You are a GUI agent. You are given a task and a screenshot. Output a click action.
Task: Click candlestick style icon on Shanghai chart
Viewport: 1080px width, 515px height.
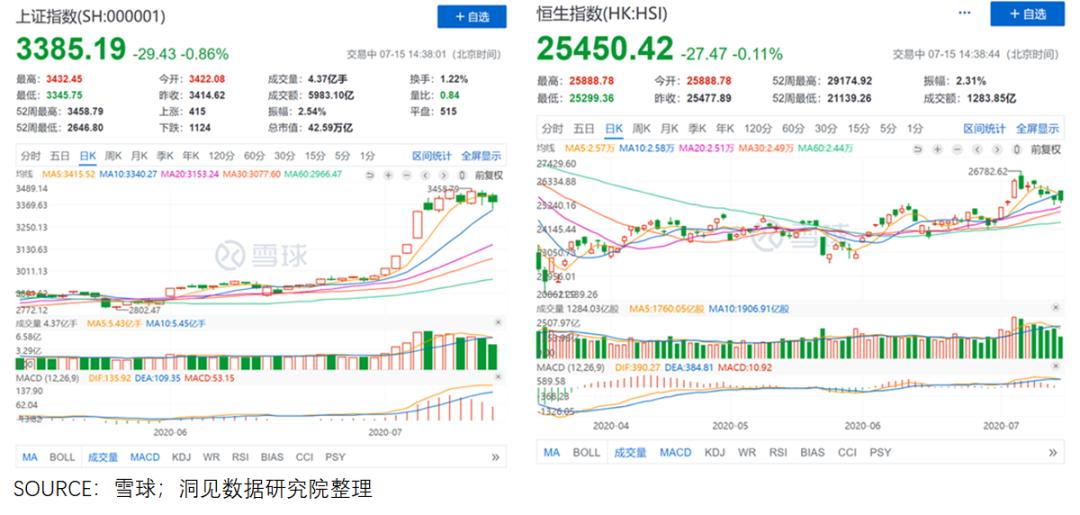click(x=461, y=176)
